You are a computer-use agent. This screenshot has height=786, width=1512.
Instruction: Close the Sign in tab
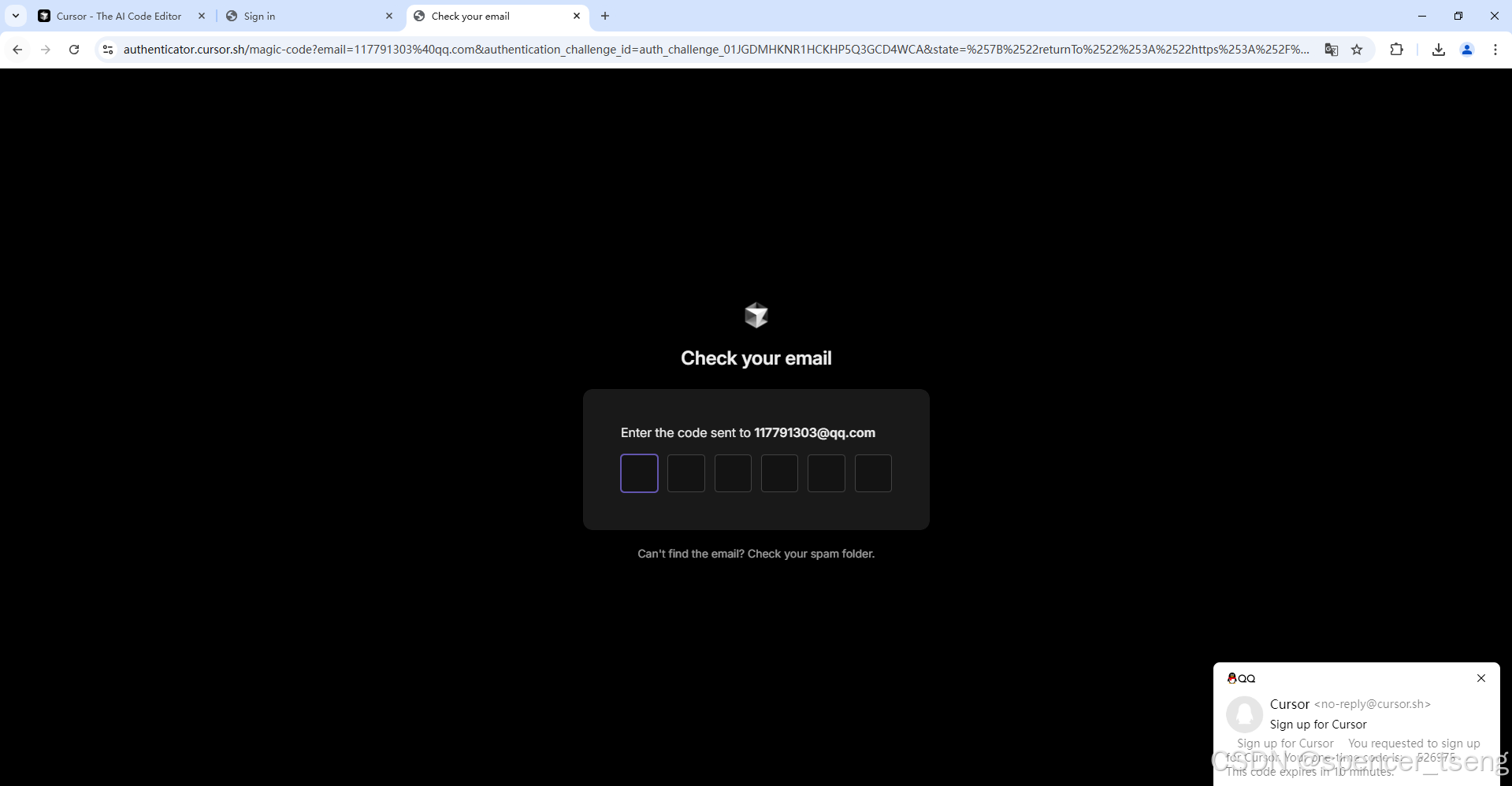click(x=389, y=16)
